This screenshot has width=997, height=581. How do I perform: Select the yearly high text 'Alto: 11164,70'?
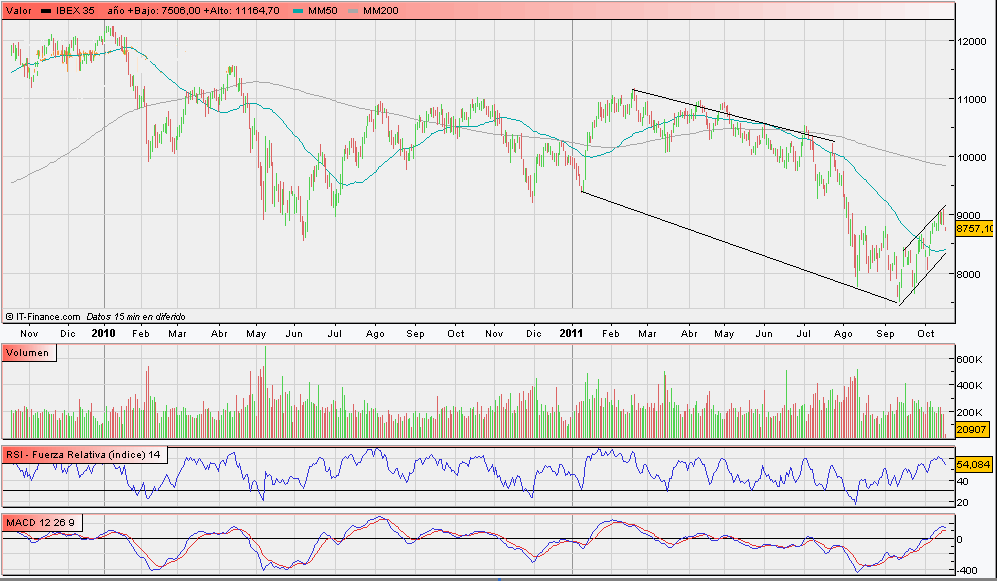[x=245, y=11]
